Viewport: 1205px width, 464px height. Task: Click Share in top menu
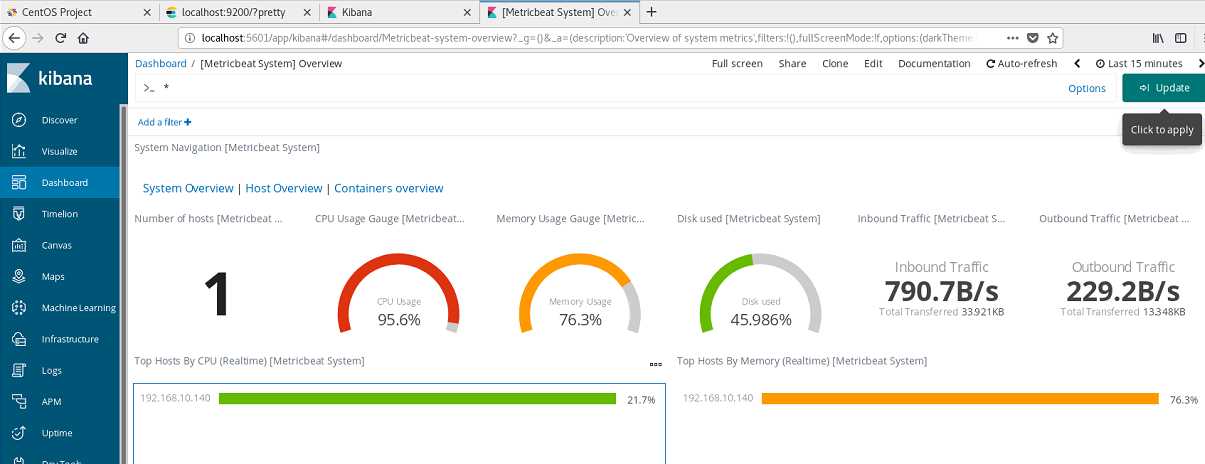click(x=792, y=63)
